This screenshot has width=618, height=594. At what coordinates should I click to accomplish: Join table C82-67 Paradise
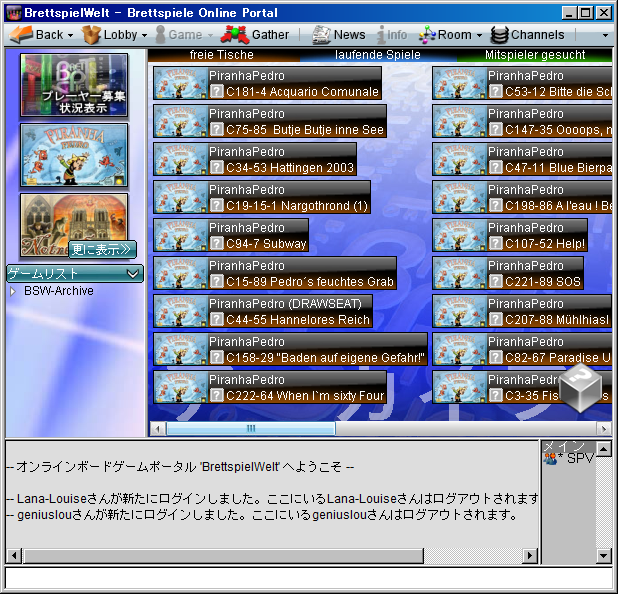coord(522,349)
